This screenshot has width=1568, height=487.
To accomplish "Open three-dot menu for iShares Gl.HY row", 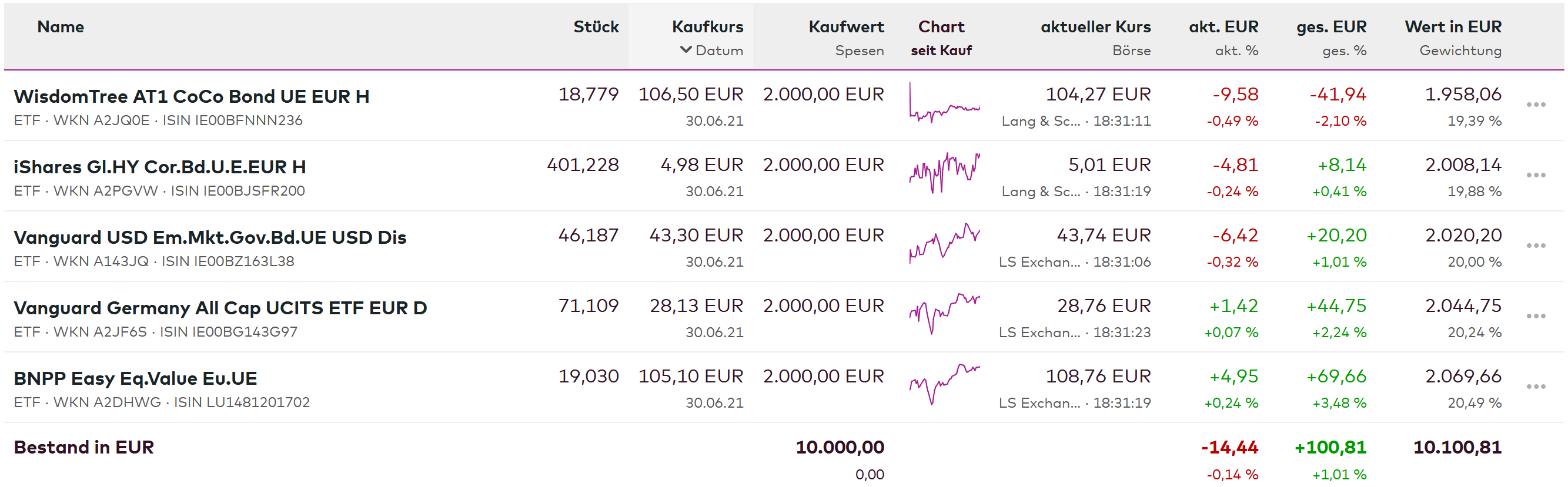I will [x=1535, y=176].
